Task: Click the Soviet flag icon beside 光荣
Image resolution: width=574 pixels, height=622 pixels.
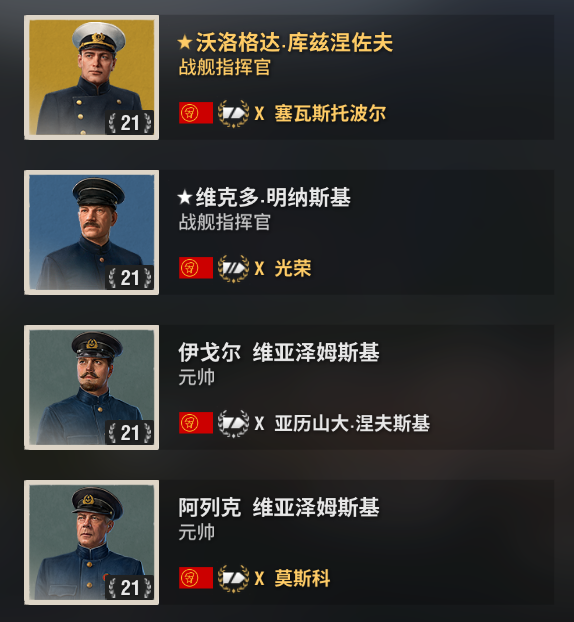Action: pyautogui.click(x=196, y=268)
